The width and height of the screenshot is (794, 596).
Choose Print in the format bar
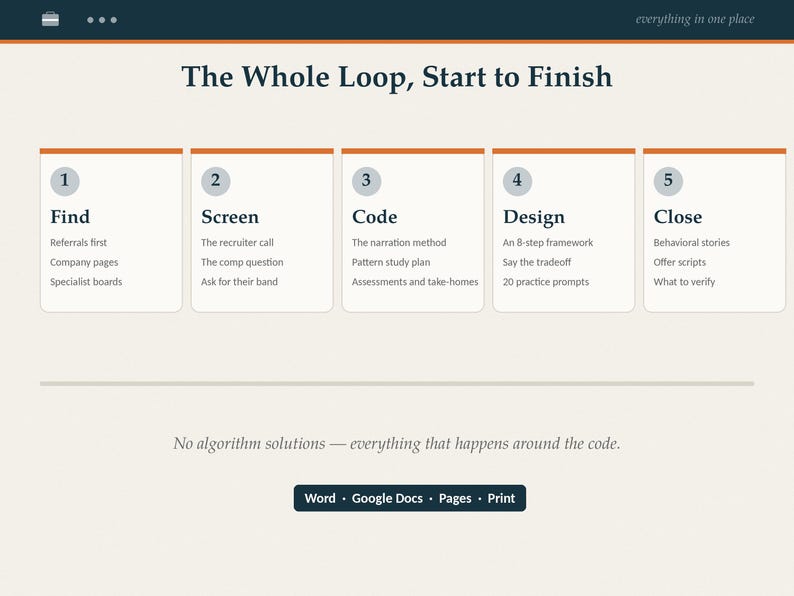pos(501,498)
